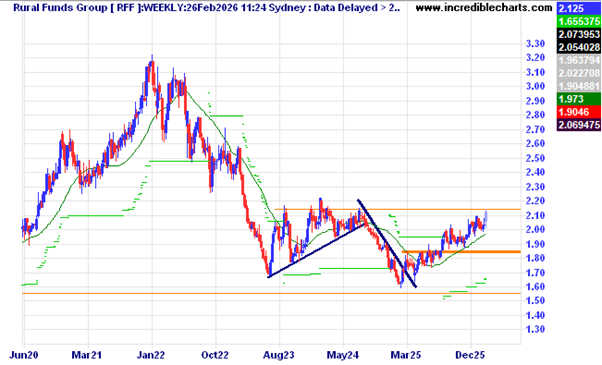The image size is (602, 365).
Task: Click the 1.40 price axis label
Action: pyautogui.click(x=535, y=315)
